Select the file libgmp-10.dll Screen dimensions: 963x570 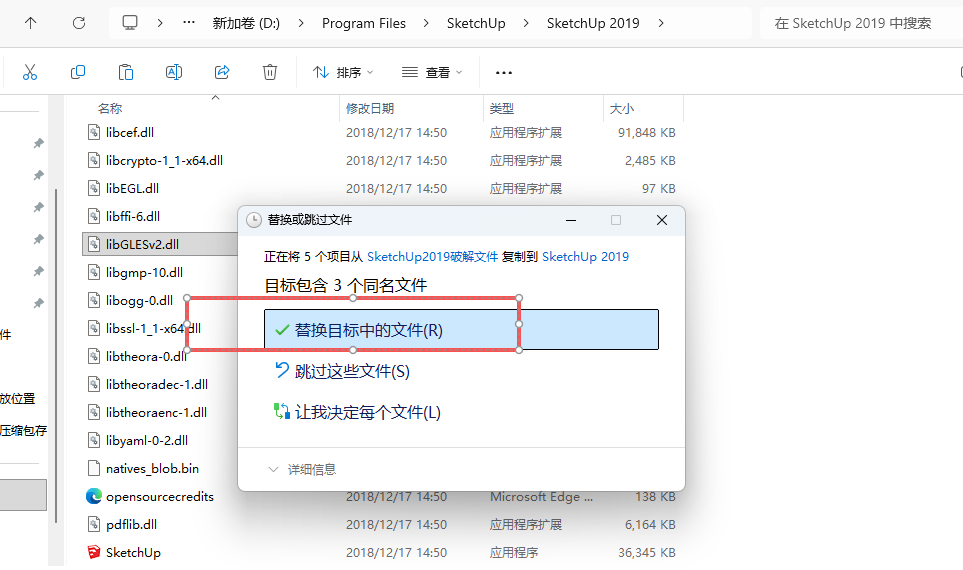[144, 272]
